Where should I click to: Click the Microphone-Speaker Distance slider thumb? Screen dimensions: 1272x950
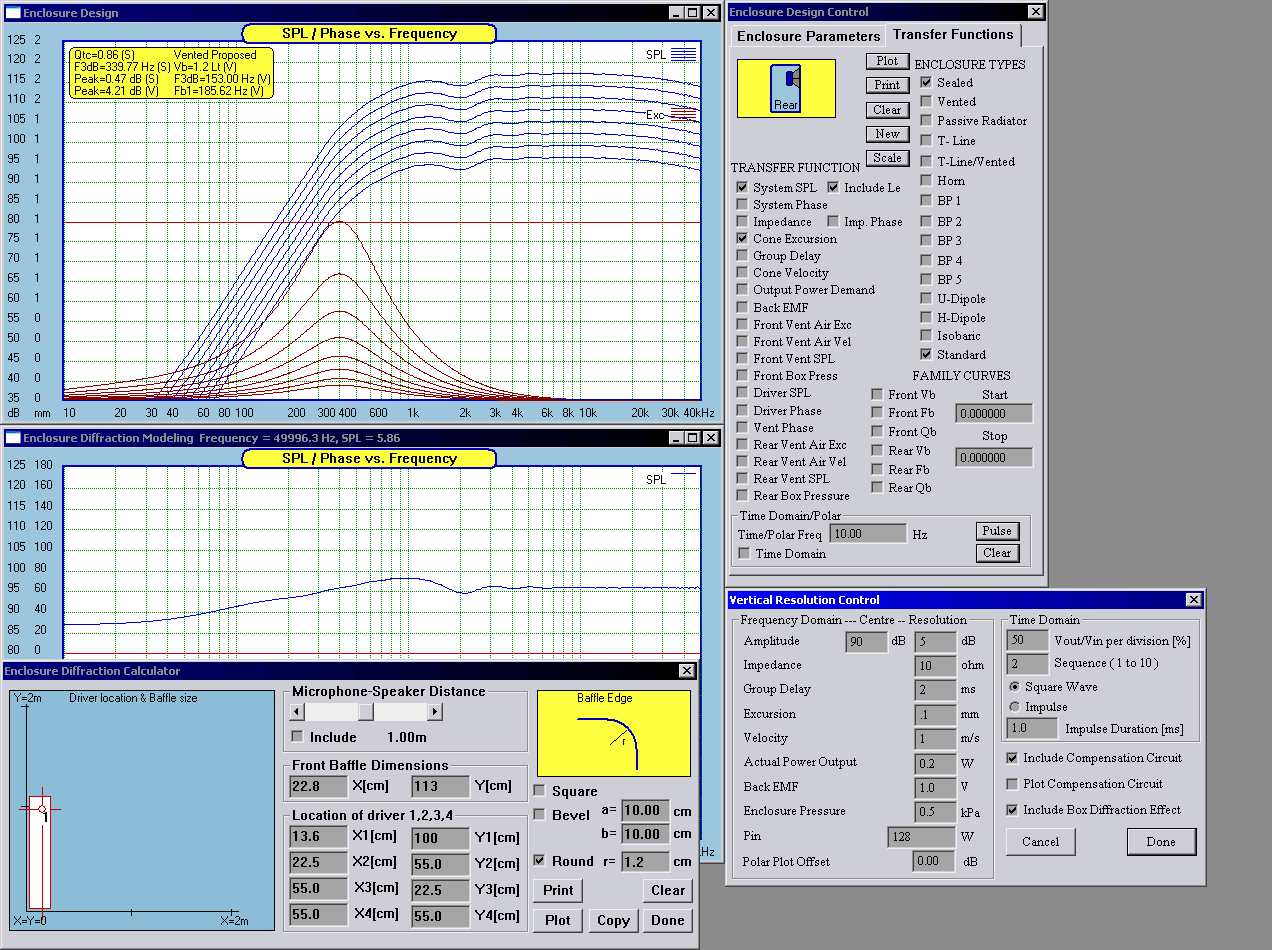coord(366,712)
